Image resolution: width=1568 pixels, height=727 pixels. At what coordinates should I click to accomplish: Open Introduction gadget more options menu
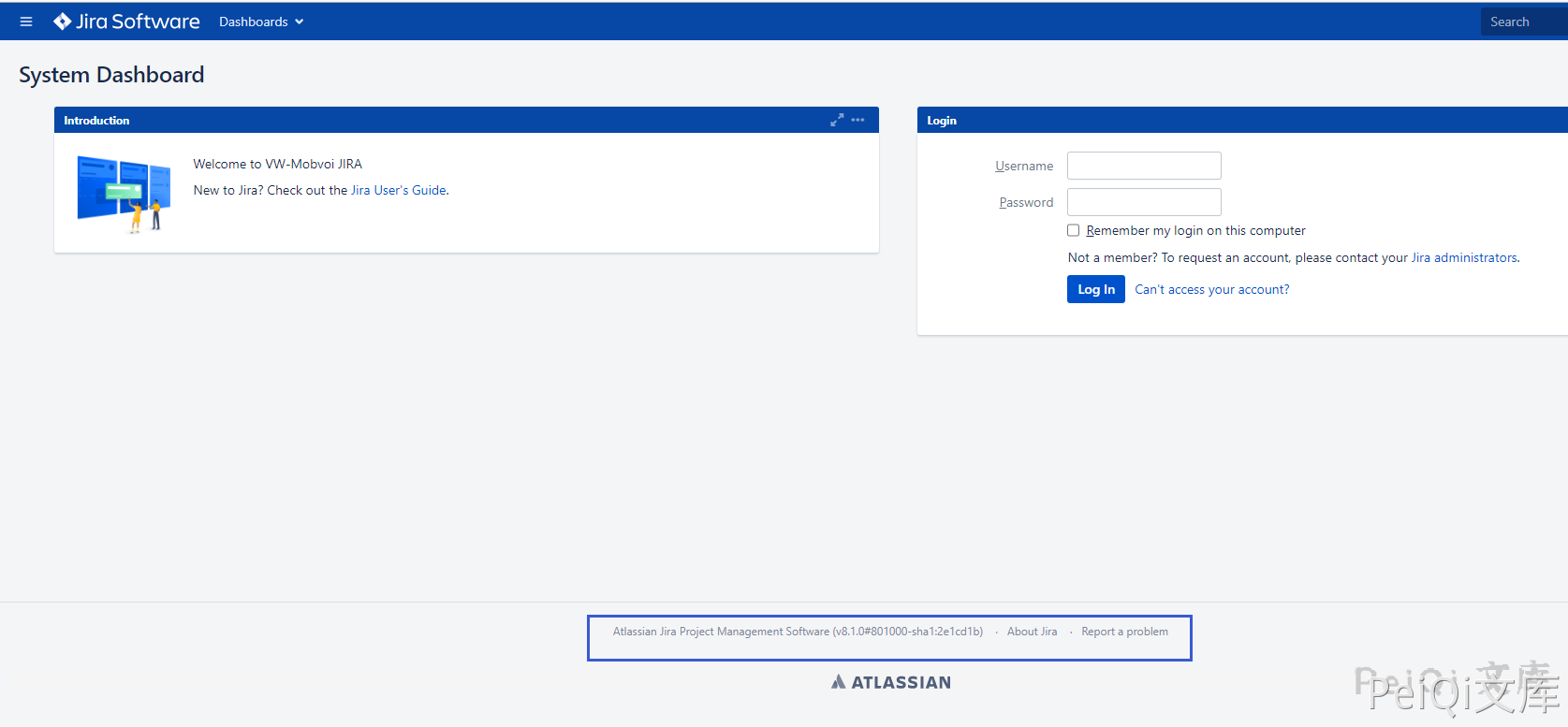[857, 120]
